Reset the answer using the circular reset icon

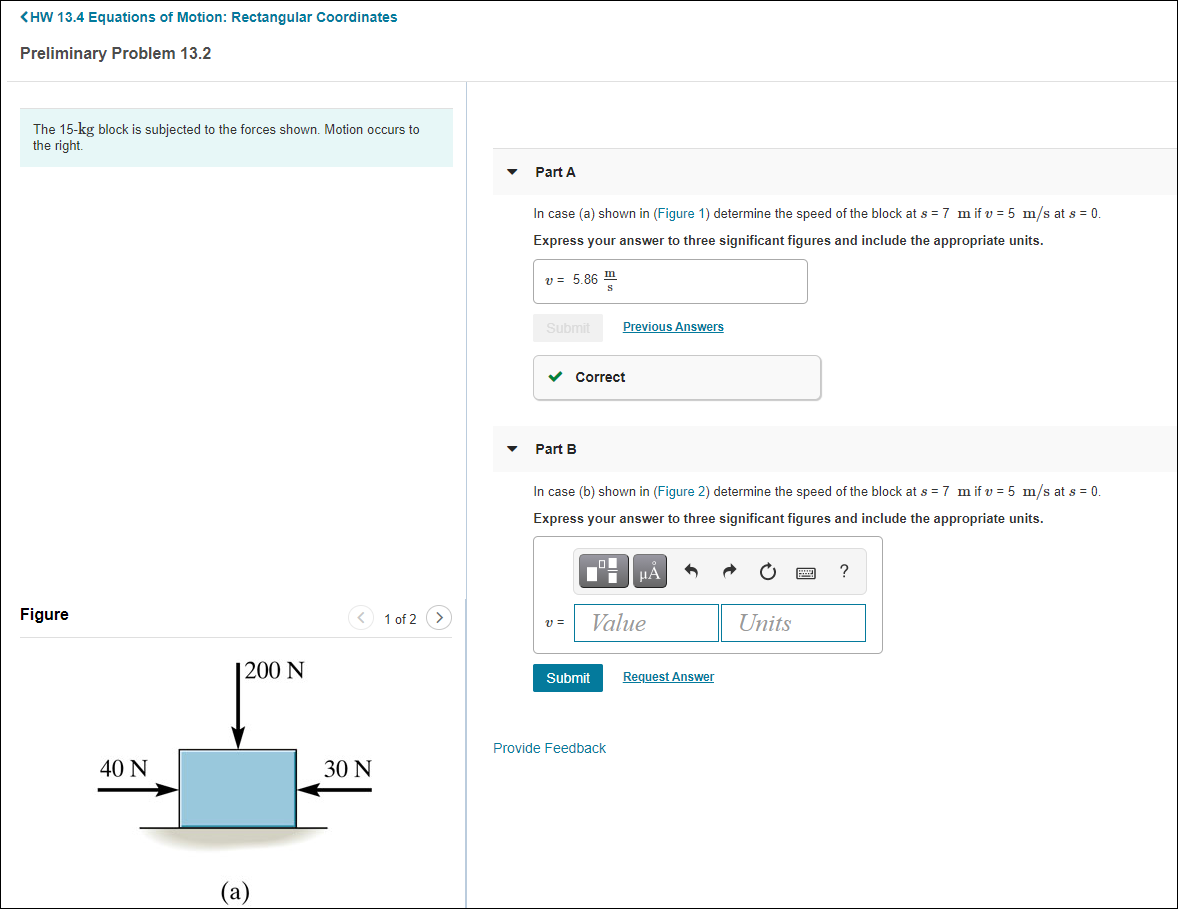pyautogui.click(x=767, y=570)
